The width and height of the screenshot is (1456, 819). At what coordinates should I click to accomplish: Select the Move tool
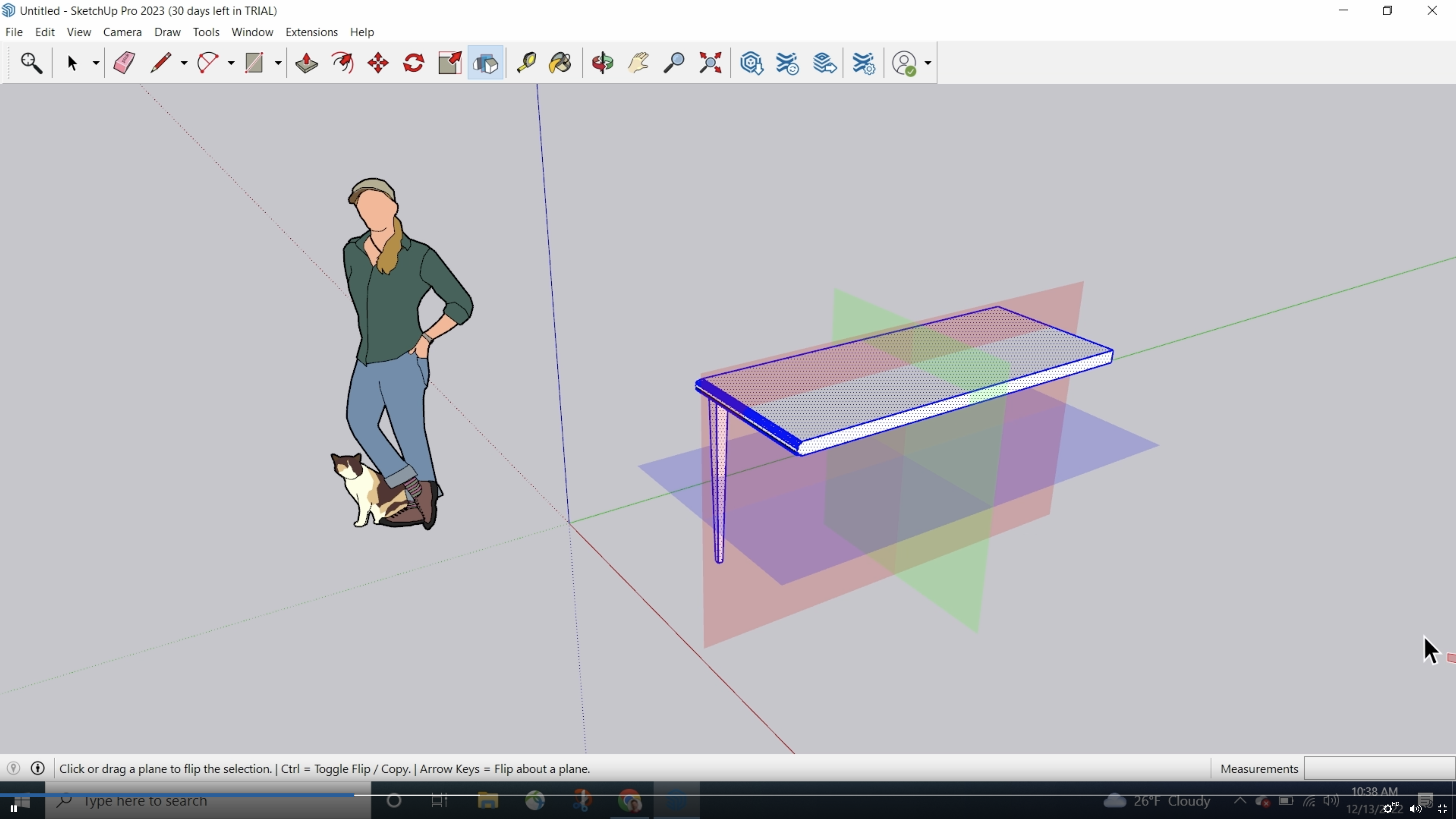click(x=377, y=63)
